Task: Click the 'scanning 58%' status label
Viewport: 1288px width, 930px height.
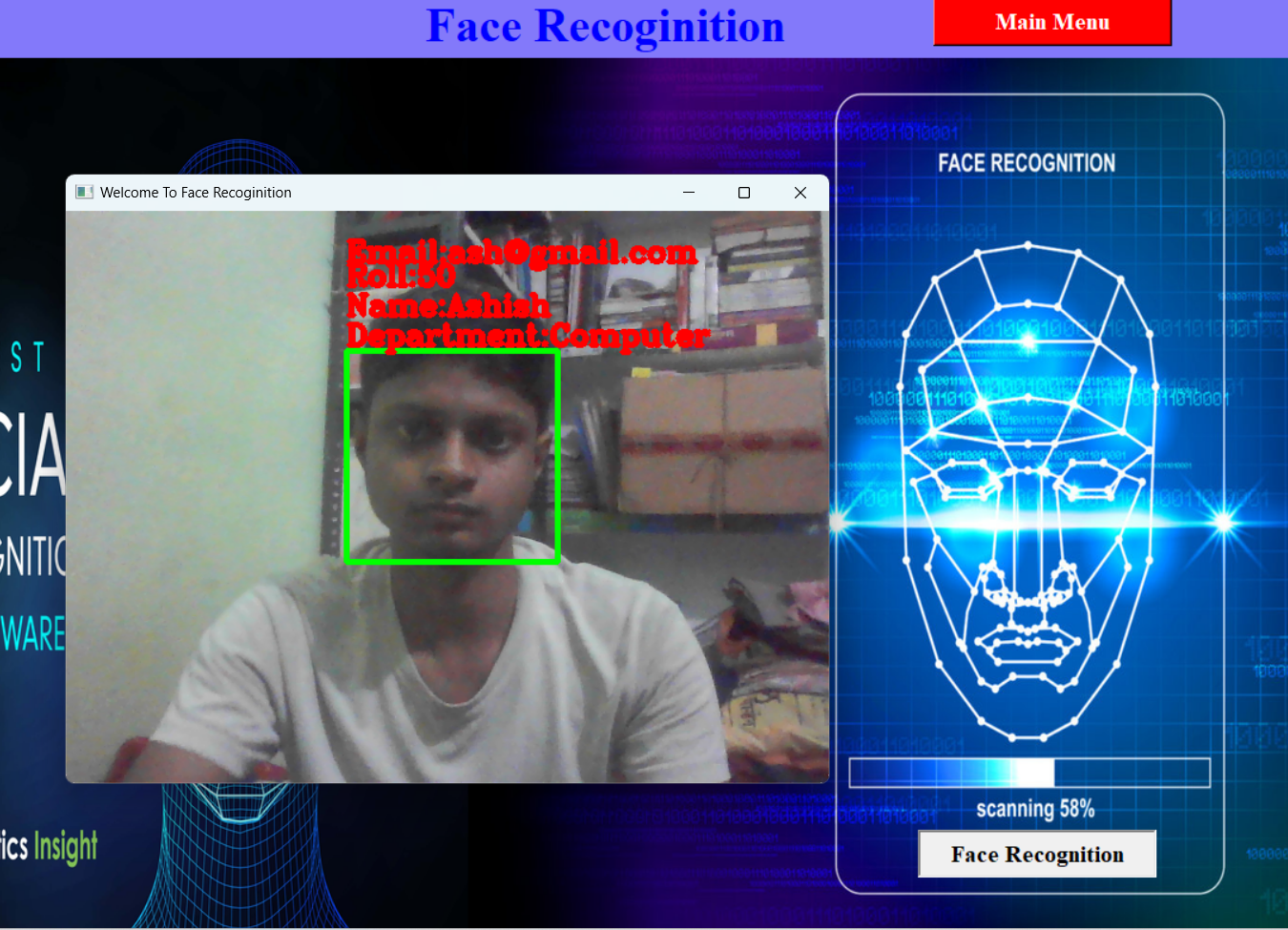Action: [x=1034, y=810]
